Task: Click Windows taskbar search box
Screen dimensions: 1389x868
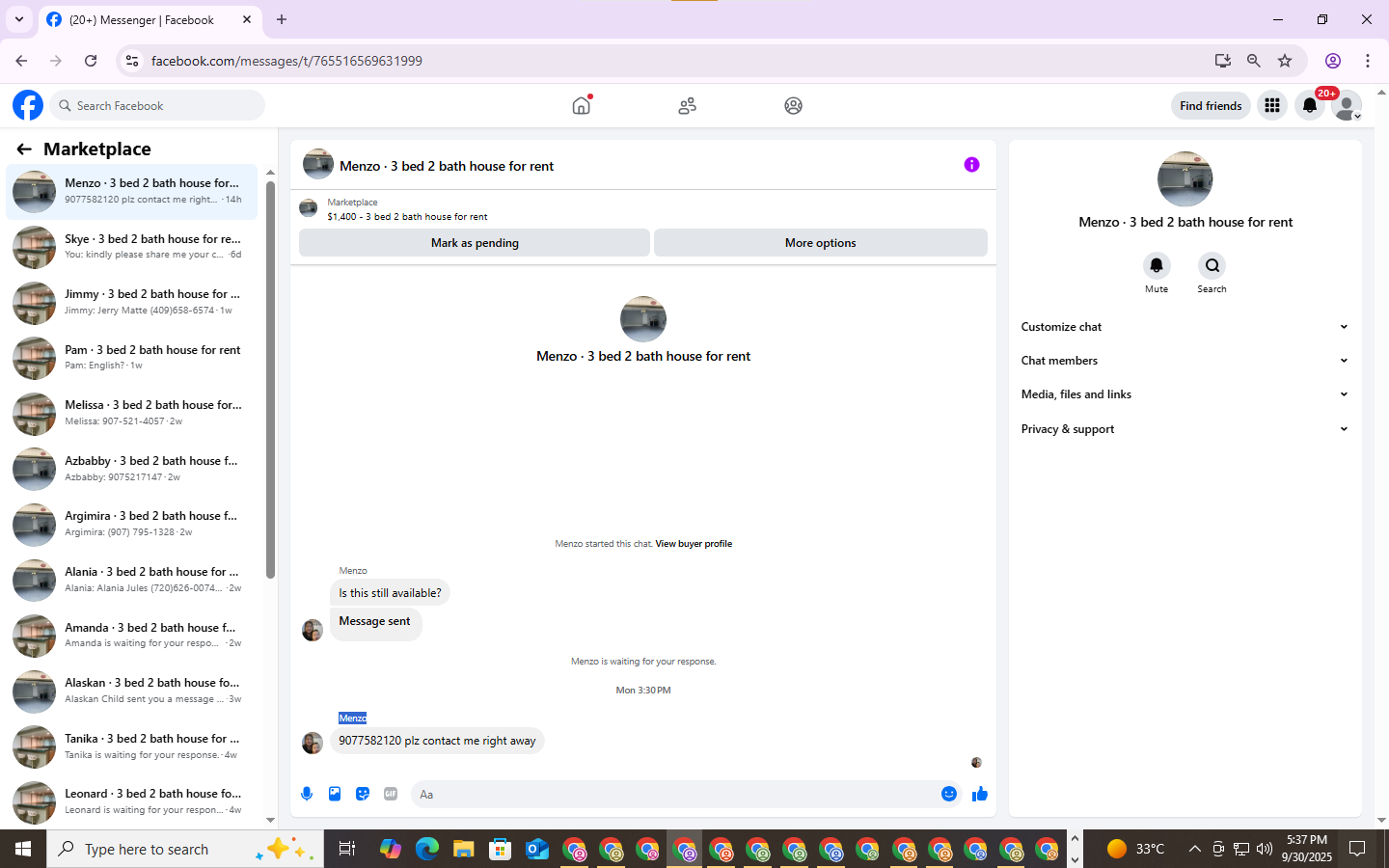Action: [185, 849]
